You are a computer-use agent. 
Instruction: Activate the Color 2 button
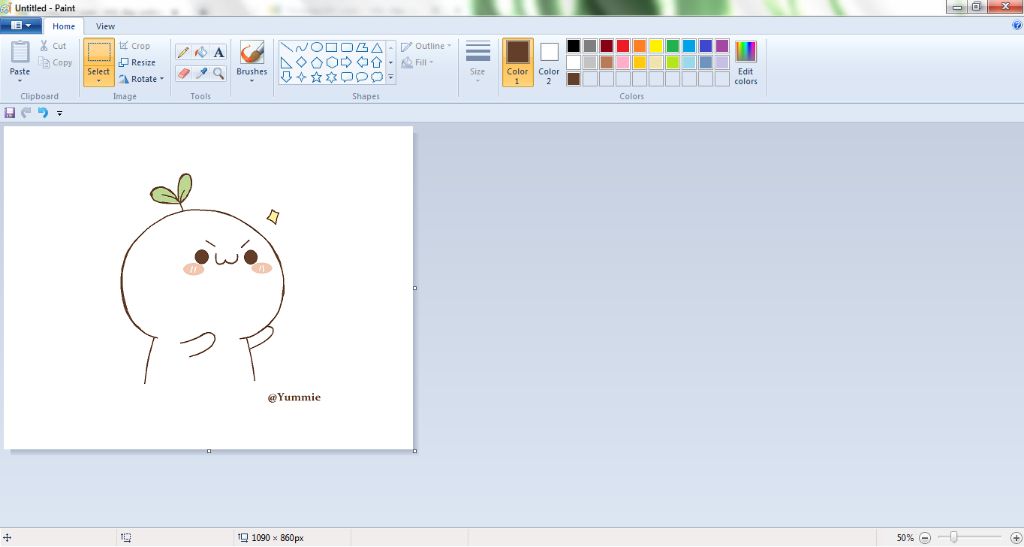point(549,63)
